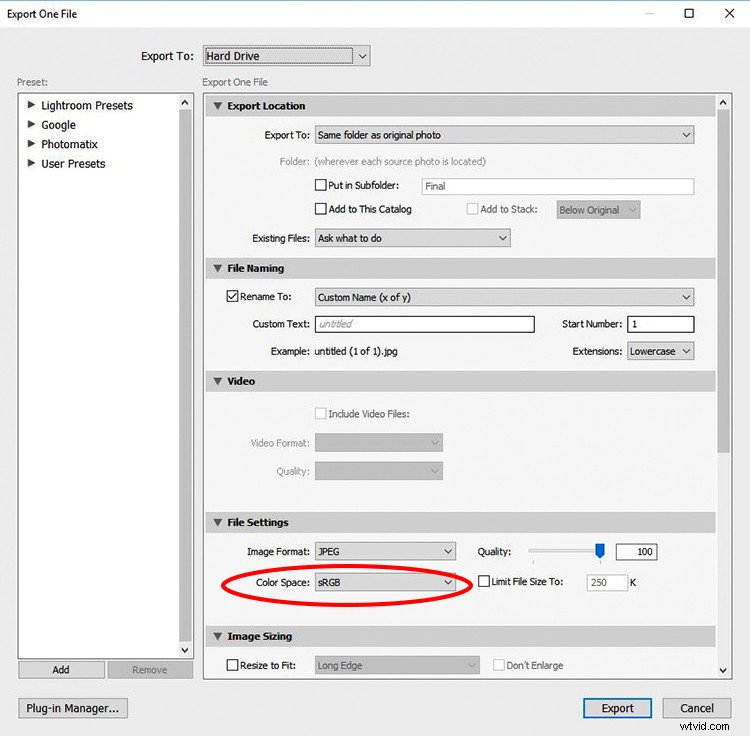Collapse the File Settings section triangle
This screenshot has height=736, width=750.
click(217, 522)
